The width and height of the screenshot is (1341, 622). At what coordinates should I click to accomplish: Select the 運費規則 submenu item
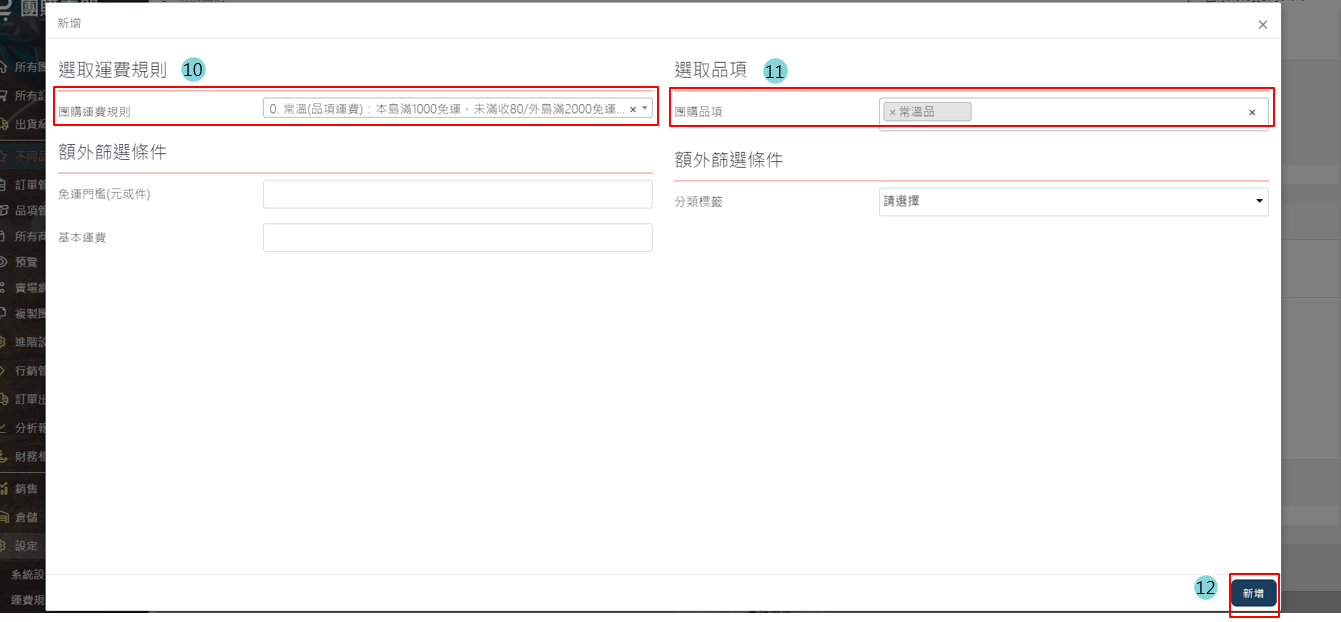[x=27, y=601]
